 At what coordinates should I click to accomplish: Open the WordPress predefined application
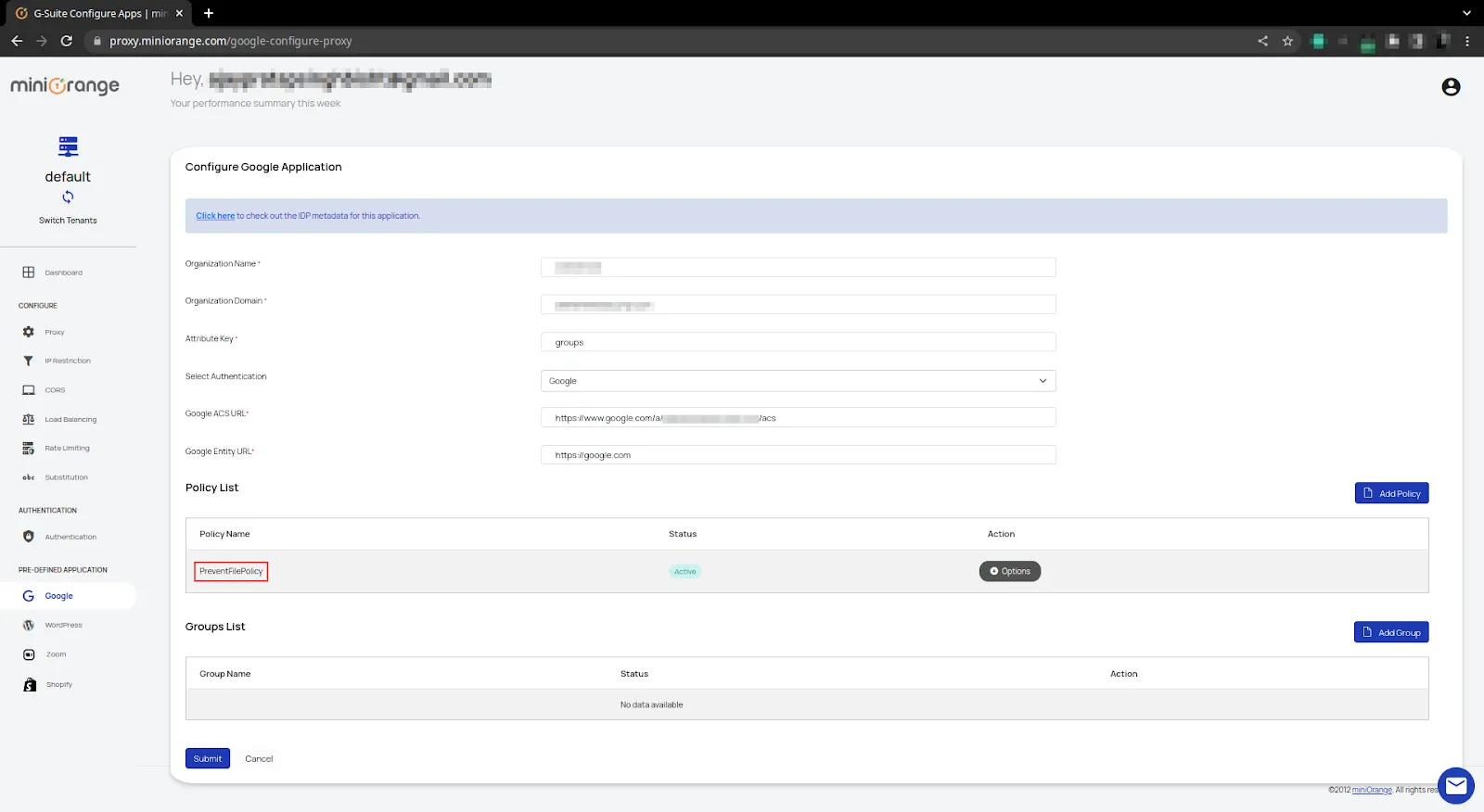pyautogui.click(x=63, y=625)
